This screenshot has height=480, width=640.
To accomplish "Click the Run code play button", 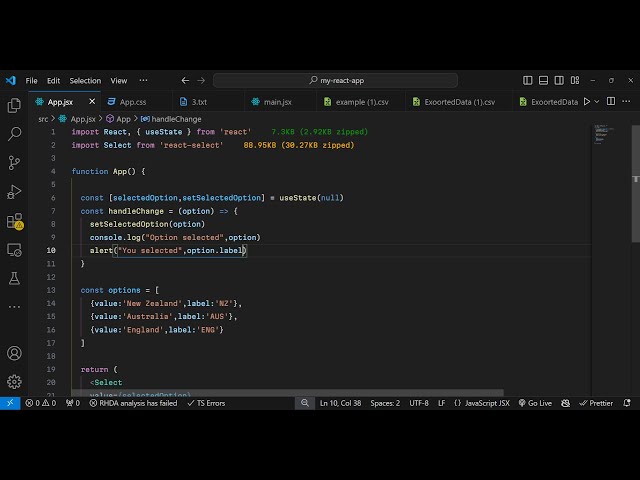I will 586,102.
